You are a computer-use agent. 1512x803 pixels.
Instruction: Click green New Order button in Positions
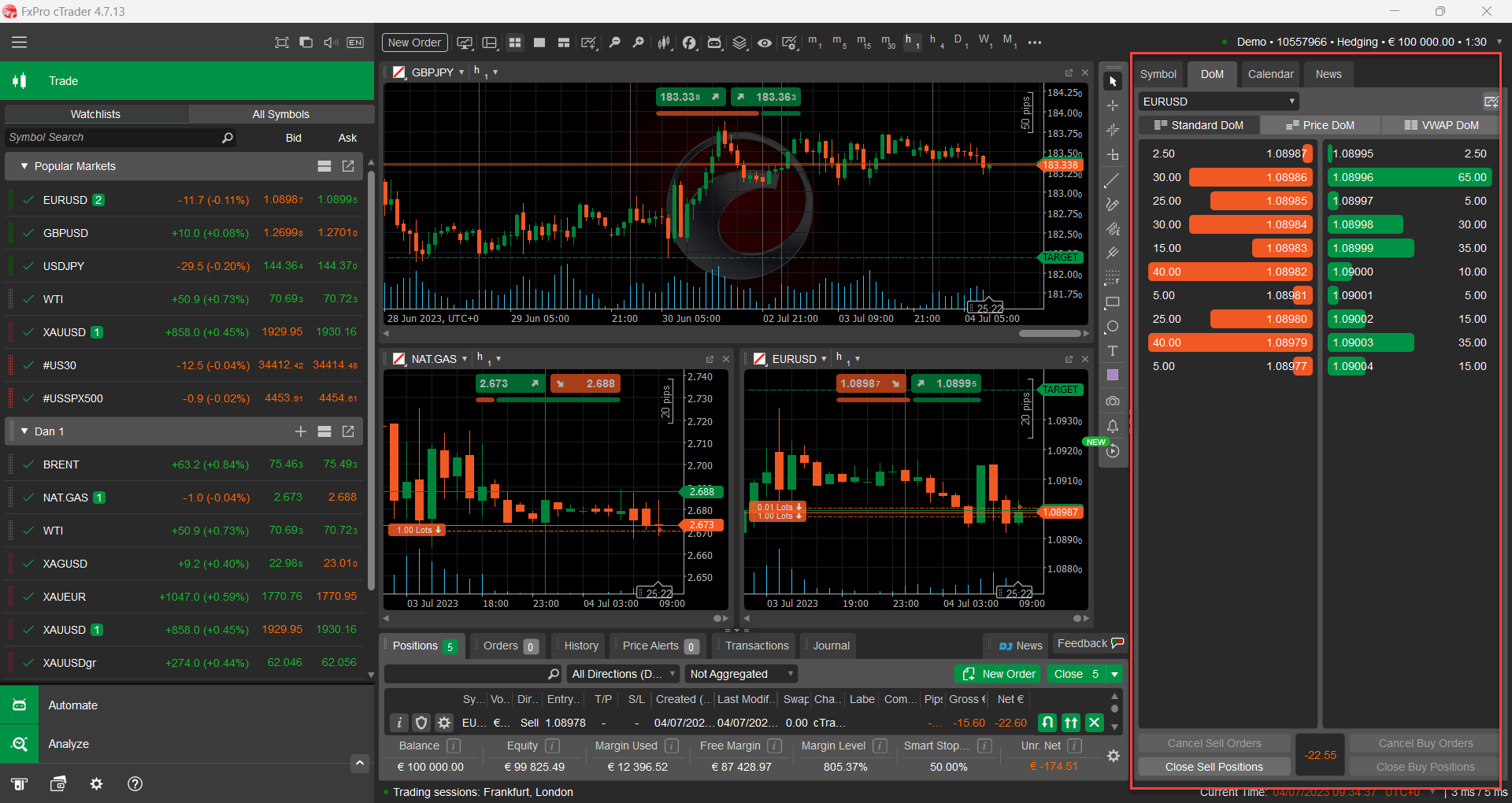999,674
